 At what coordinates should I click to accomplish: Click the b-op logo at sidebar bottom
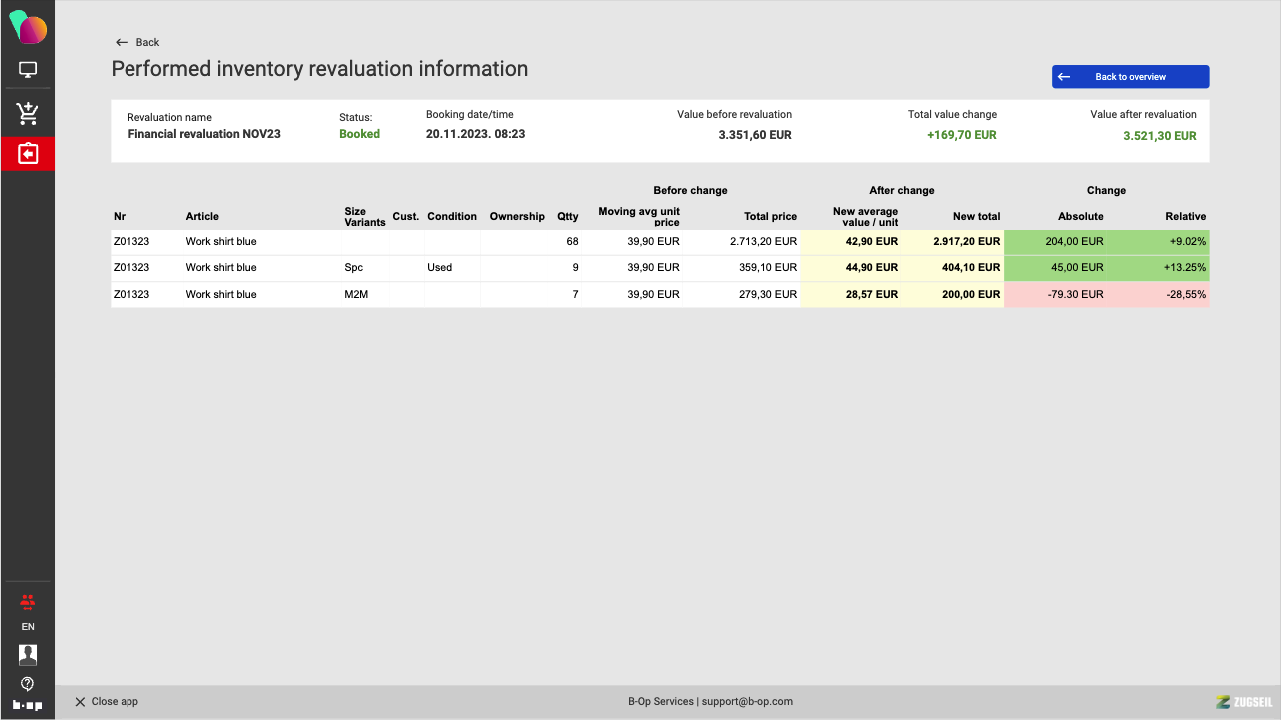(x=28, y=705)
